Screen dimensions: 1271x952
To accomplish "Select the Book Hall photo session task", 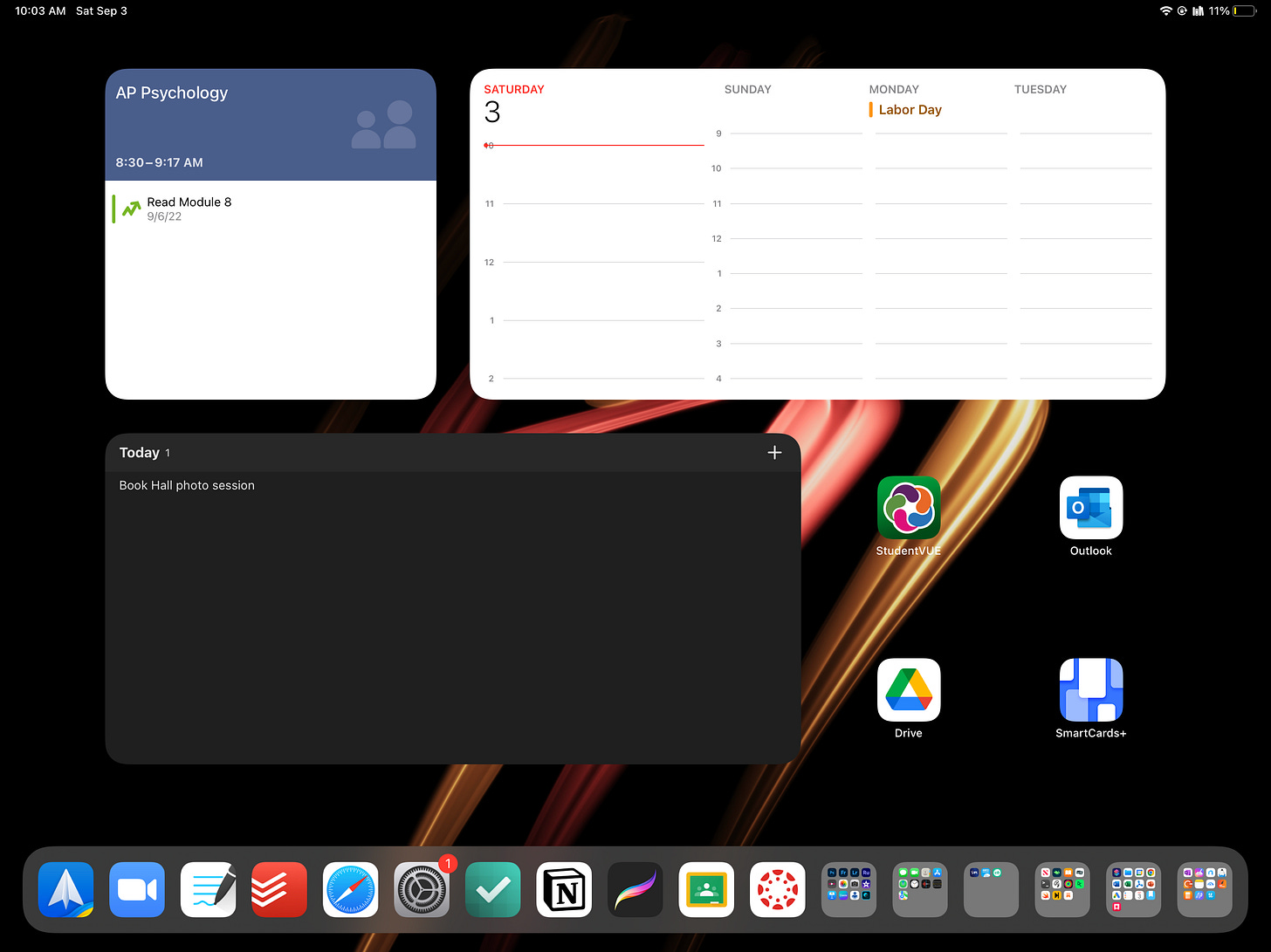I will point(186,485).
